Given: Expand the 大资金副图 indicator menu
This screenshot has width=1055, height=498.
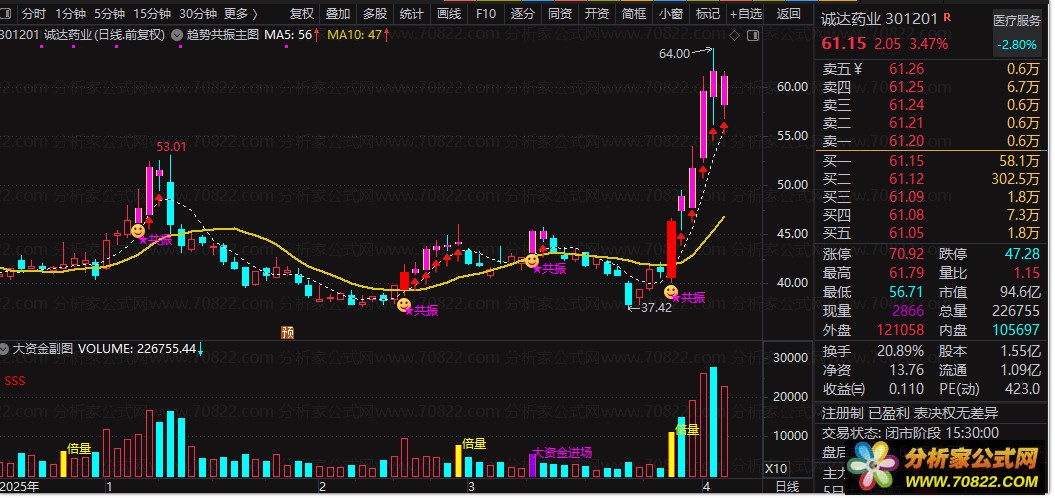Looking at the screenshot, I should click(x=5, y=349).
